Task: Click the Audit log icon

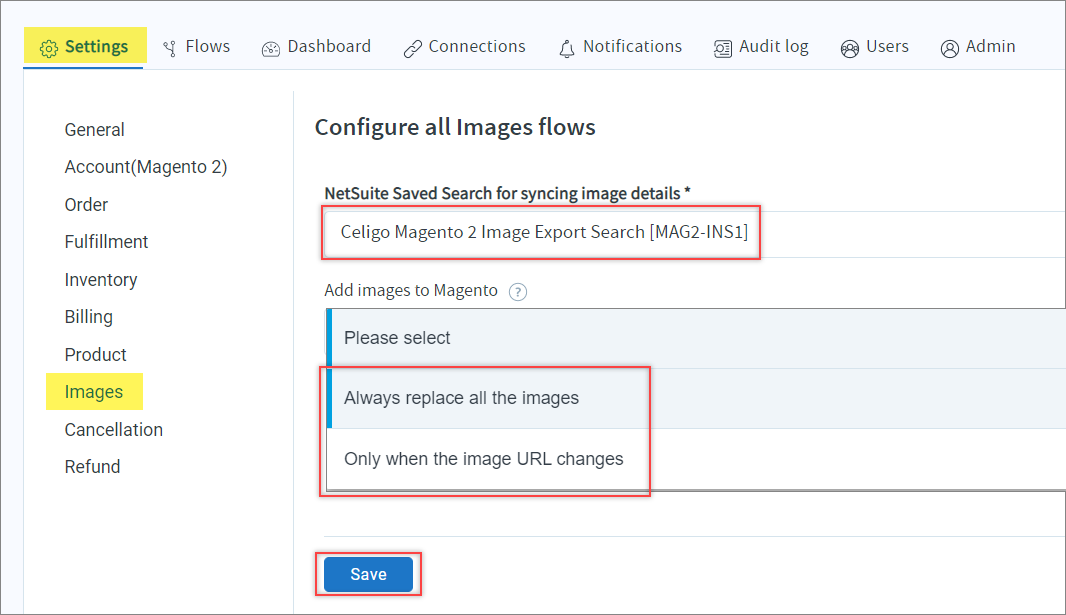Action: tap(723, 48)
